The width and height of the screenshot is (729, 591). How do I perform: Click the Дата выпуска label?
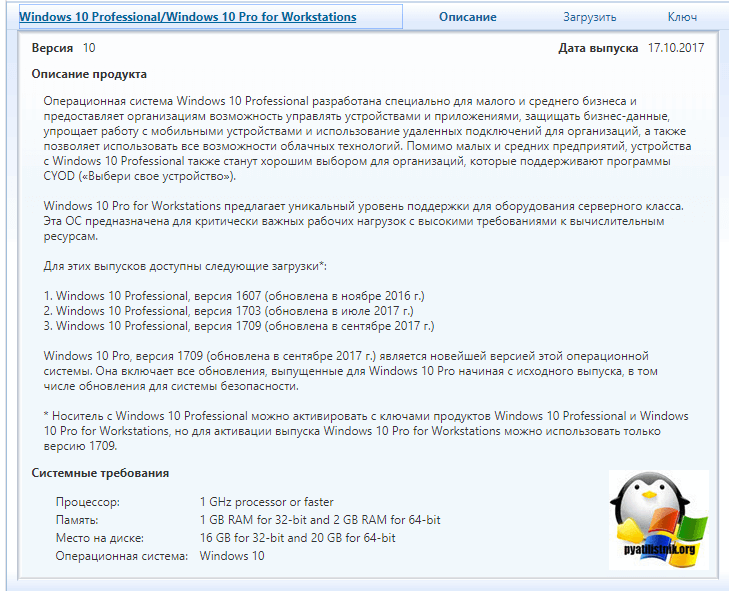pos(598,48)
